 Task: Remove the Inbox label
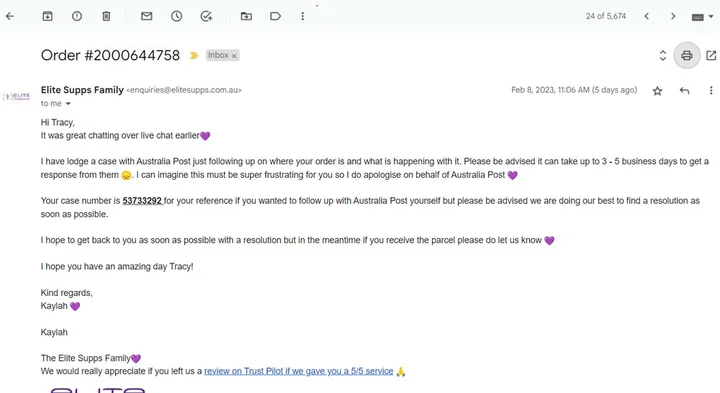(234, 56)
